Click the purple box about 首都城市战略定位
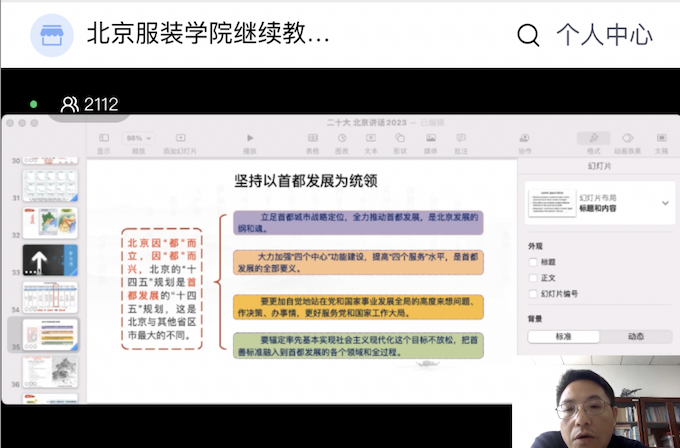 358,222
